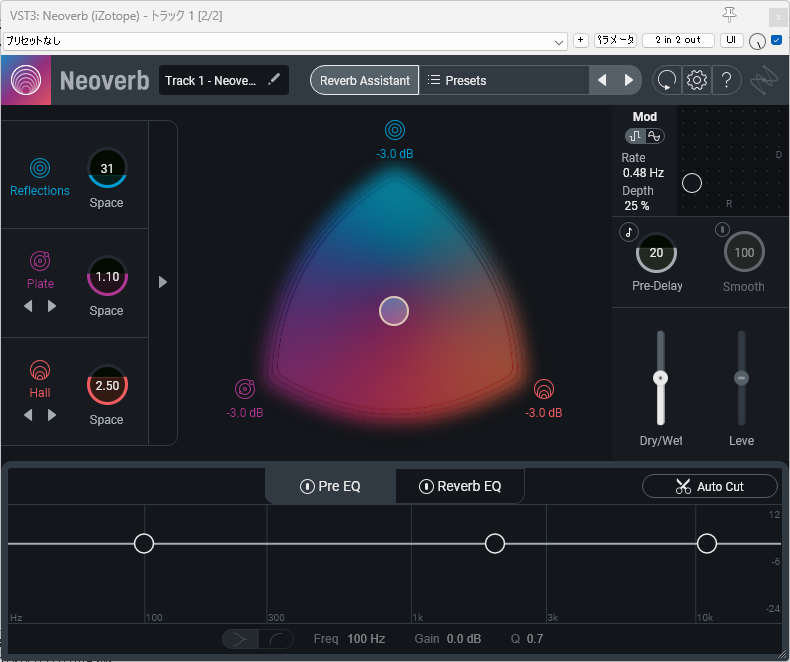Image resolution: width=790 pixels, height=662 pixels.
Task: Click the Dry/Wet slider handle
Action: 661,378
